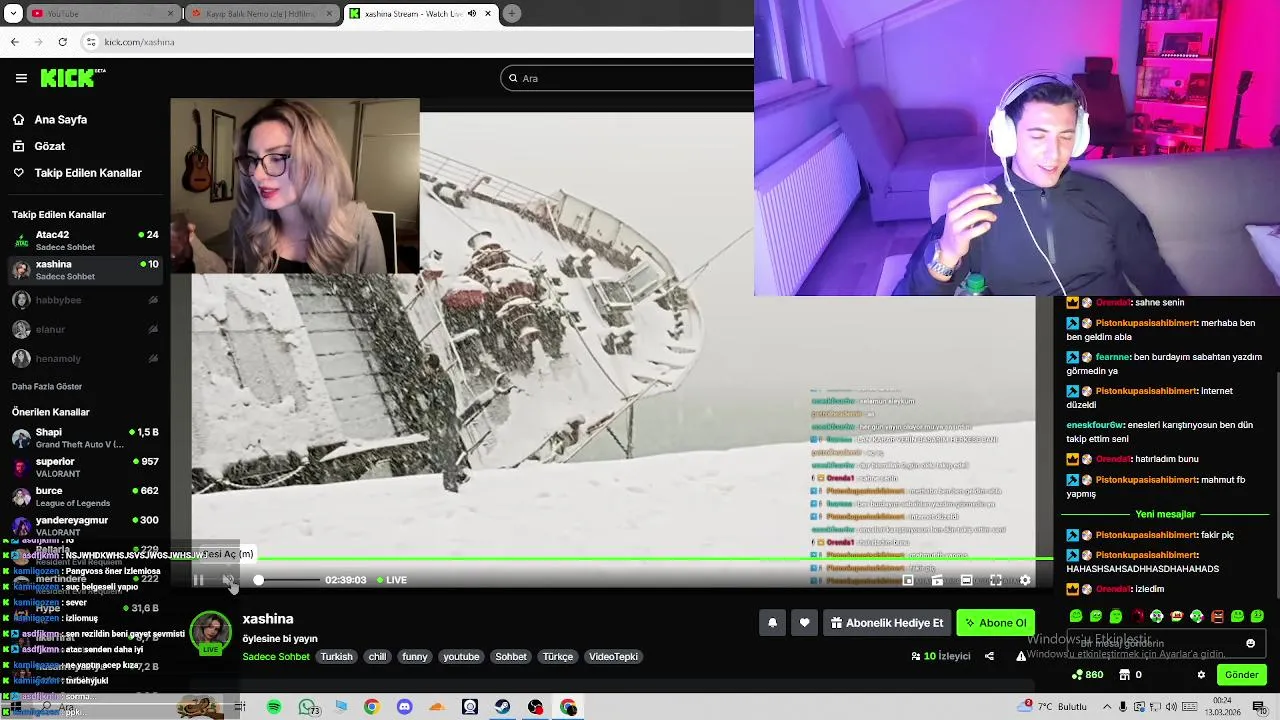Adjust the volume slider in player
This screenshot has width=1280, height=720.
pyautogui.click(x=285, y=580)
